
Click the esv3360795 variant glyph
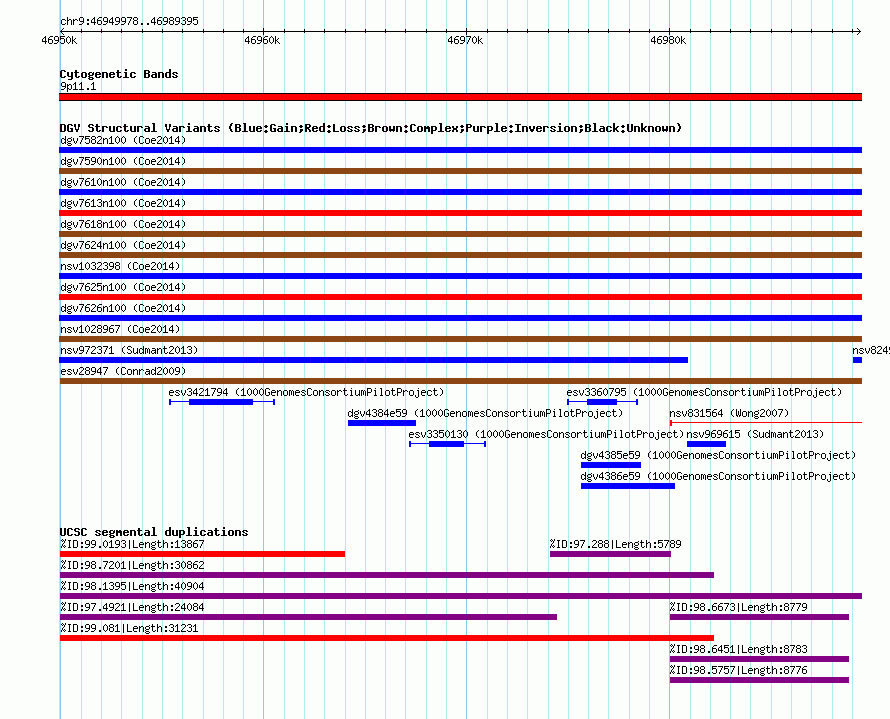pos(602,402)
